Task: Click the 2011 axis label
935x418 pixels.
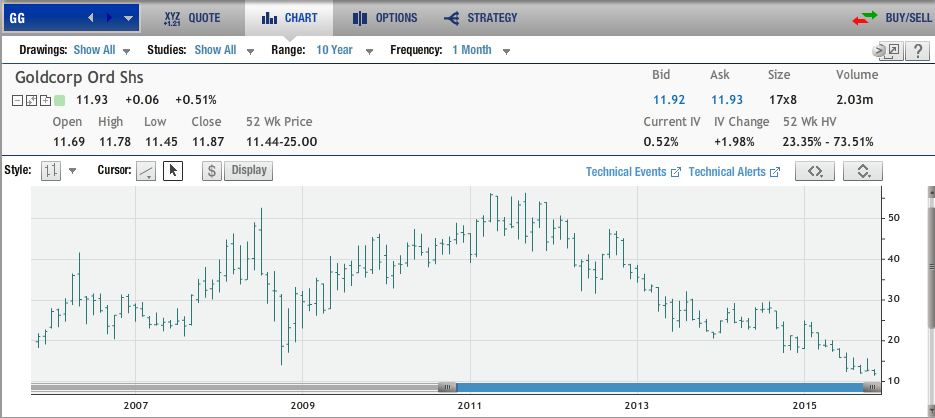Action: (x=470, y=406)
